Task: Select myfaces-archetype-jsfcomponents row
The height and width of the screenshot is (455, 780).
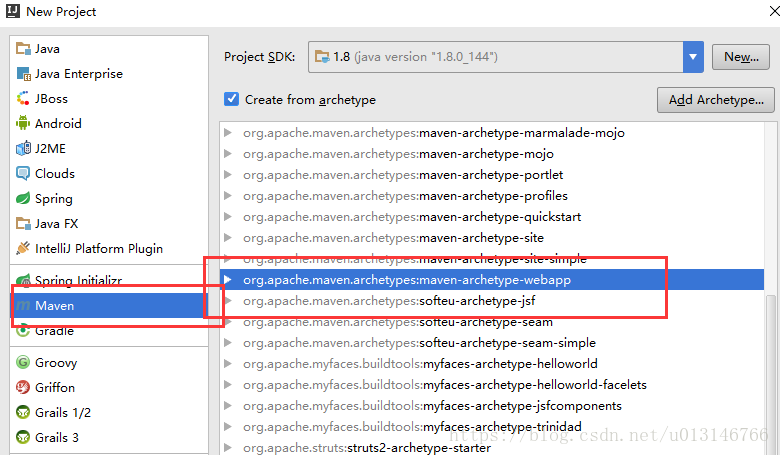Action: tap(491, 405)
